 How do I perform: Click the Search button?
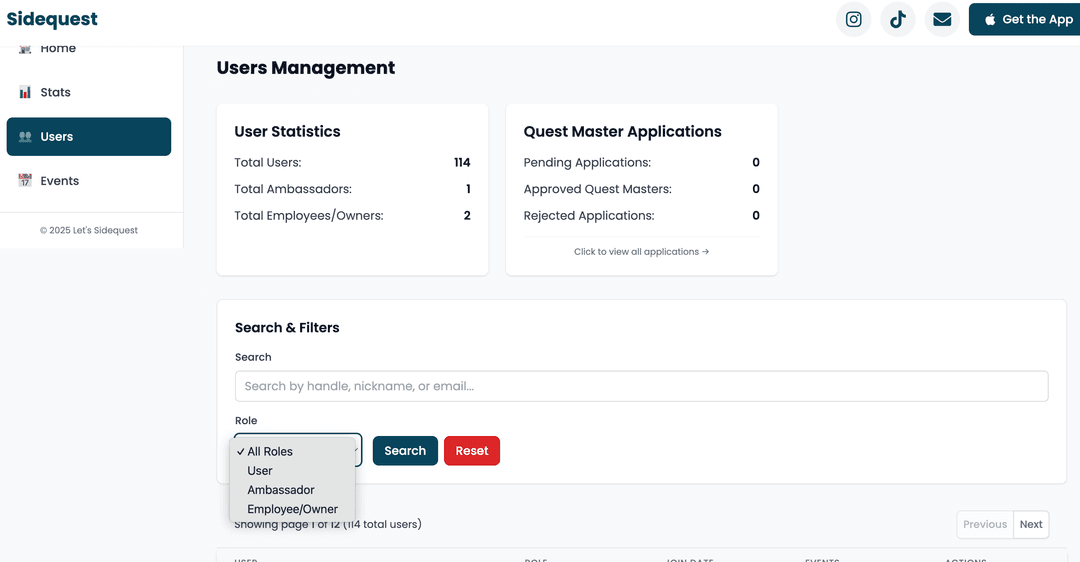point(405,451)
